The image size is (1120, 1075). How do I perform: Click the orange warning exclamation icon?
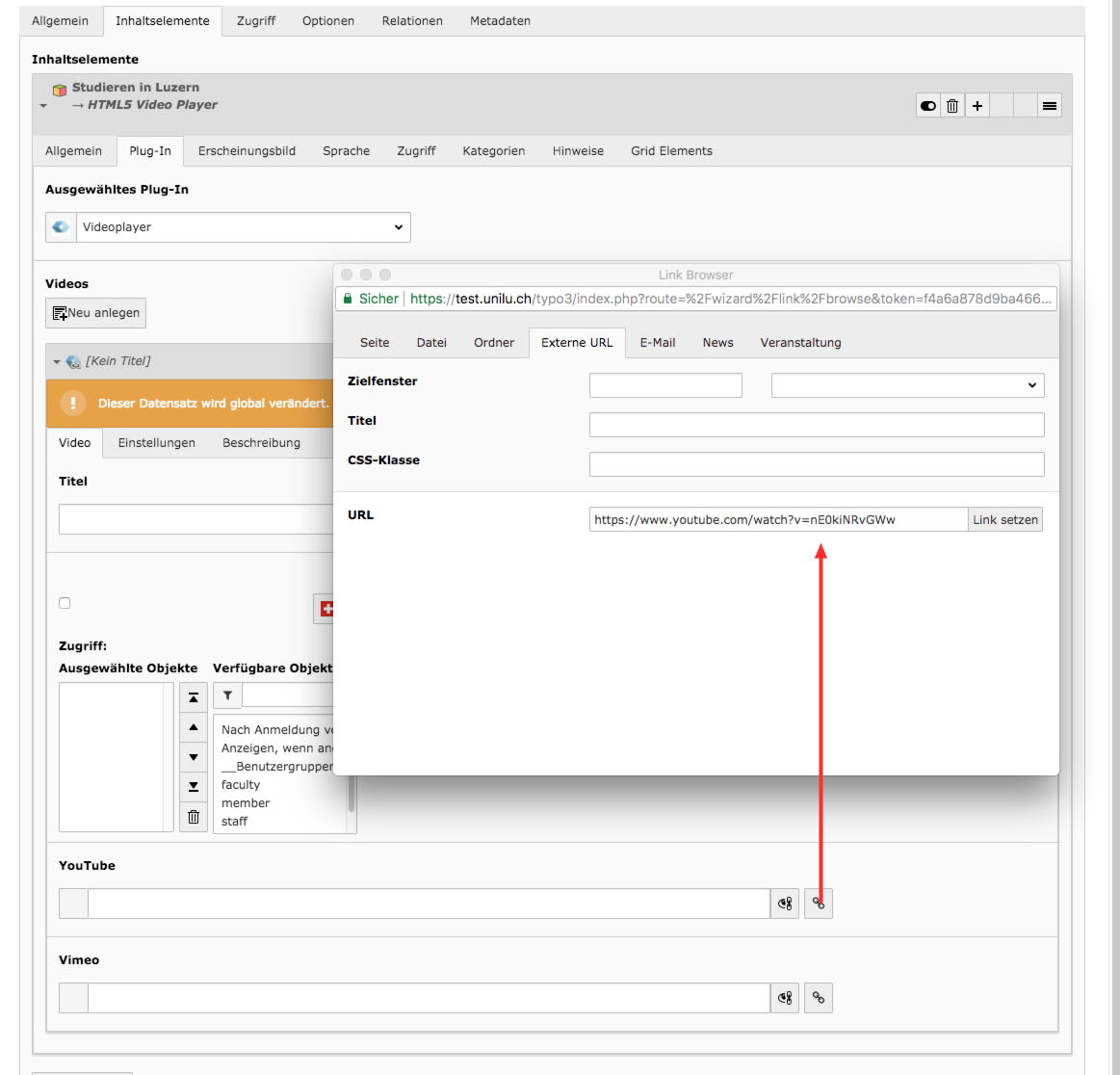pos(73,403)
